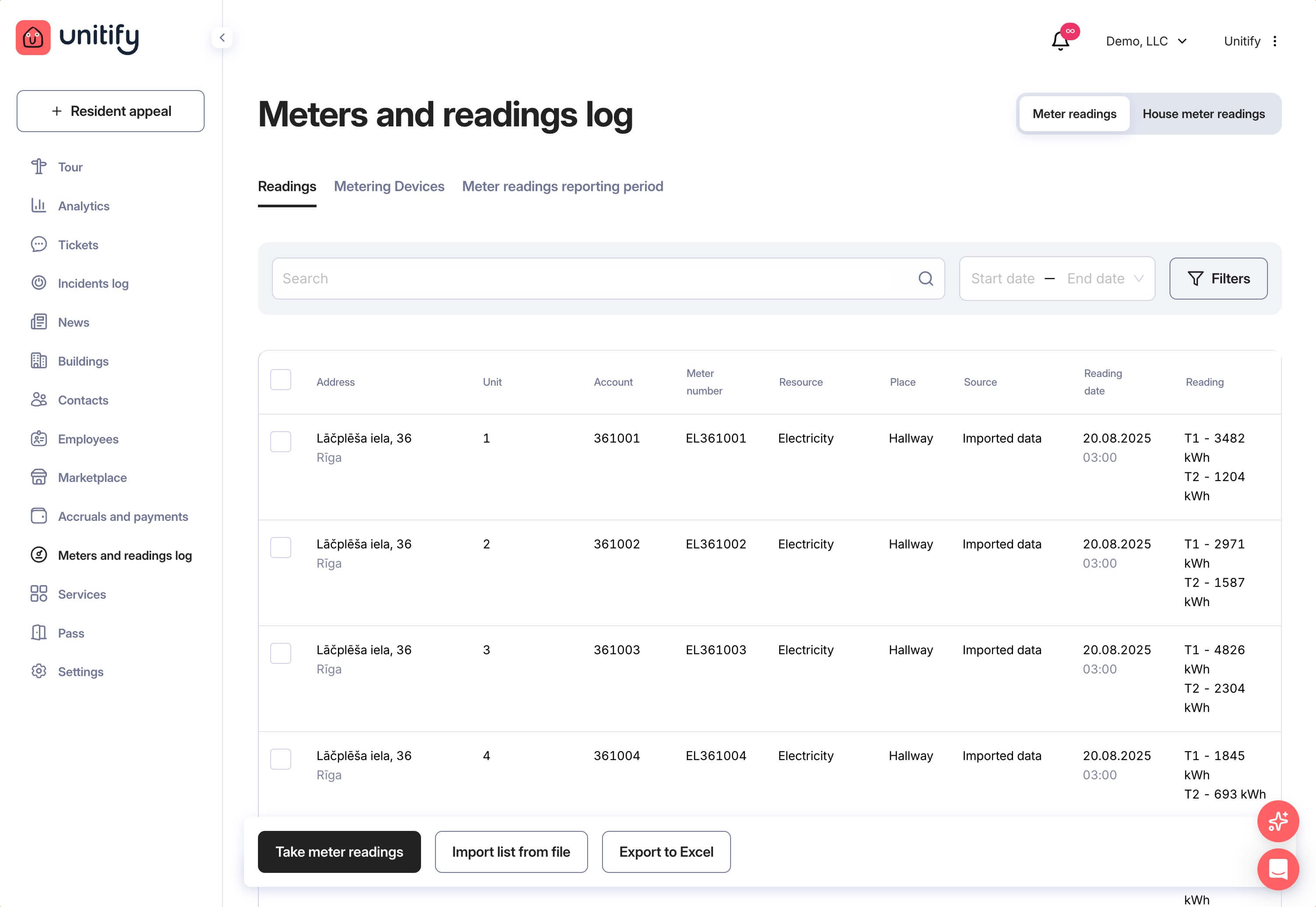Screen dimensions: 1316x907
Task: Click the Take meter readings button
Action: pyautogui.click(x=339, y=851)
